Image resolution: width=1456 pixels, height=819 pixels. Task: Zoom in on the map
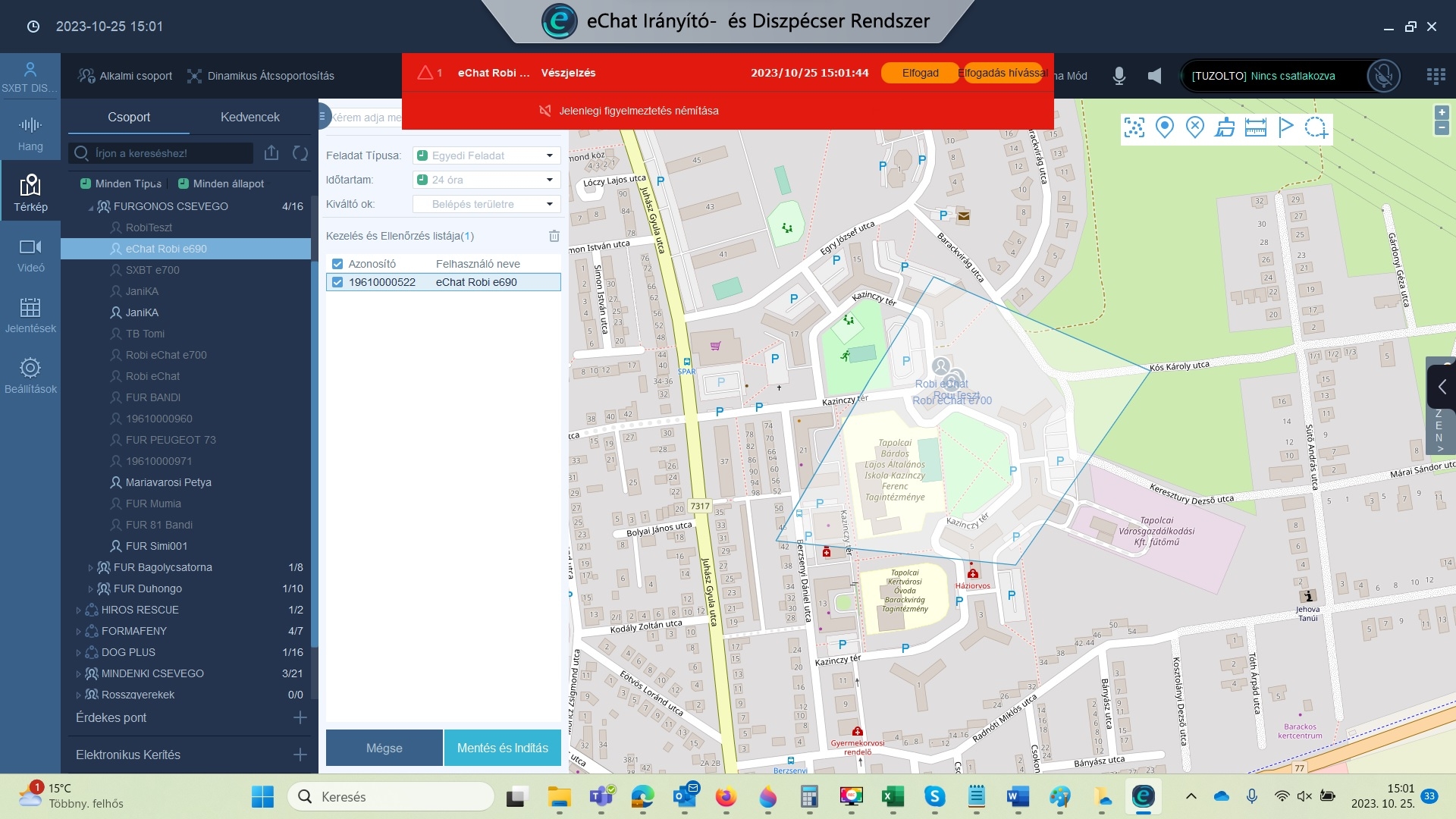1442,112
